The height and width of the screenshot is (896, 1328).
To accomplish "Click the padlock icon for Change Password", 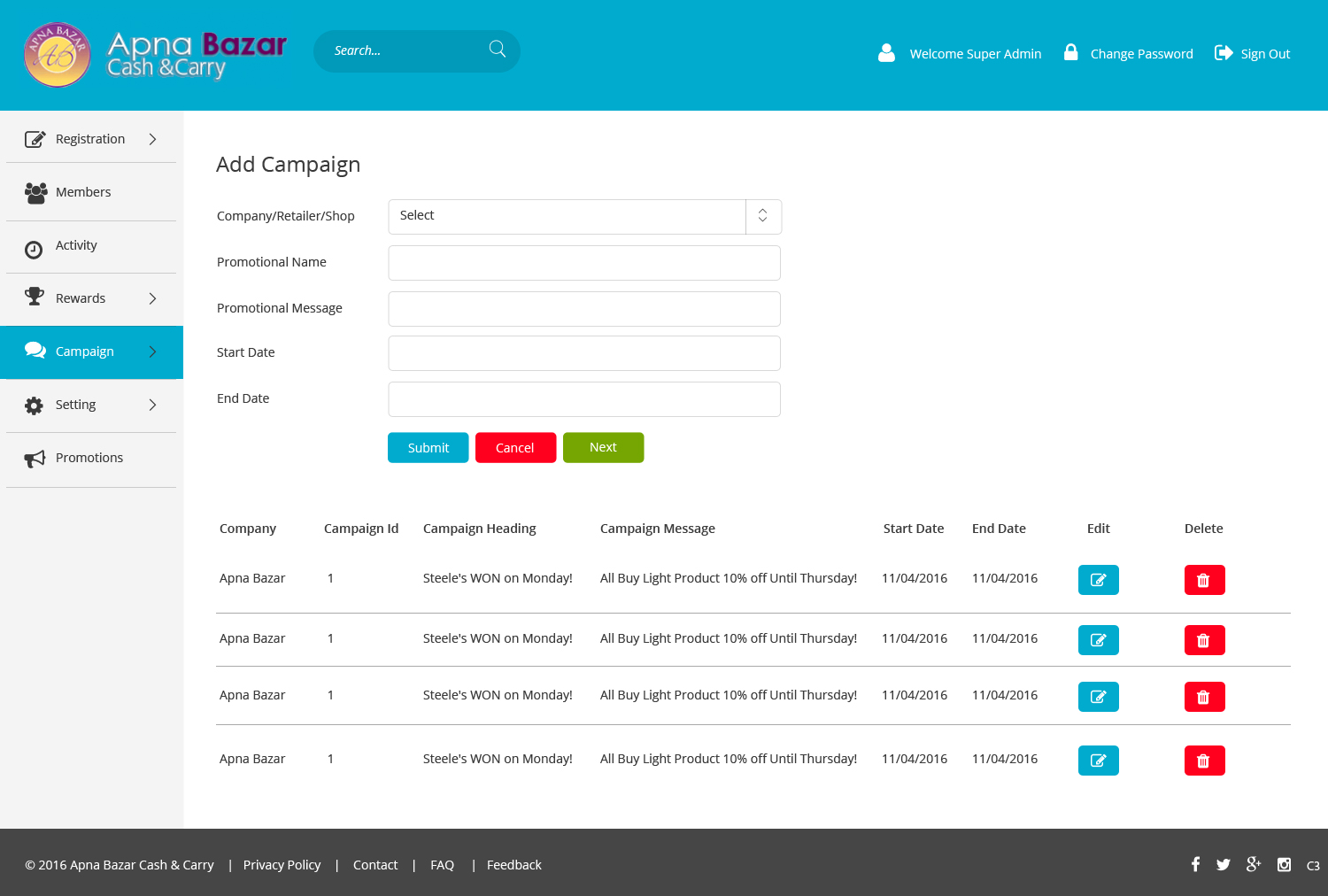I will pyautogui.click(x=1070, y=52).
